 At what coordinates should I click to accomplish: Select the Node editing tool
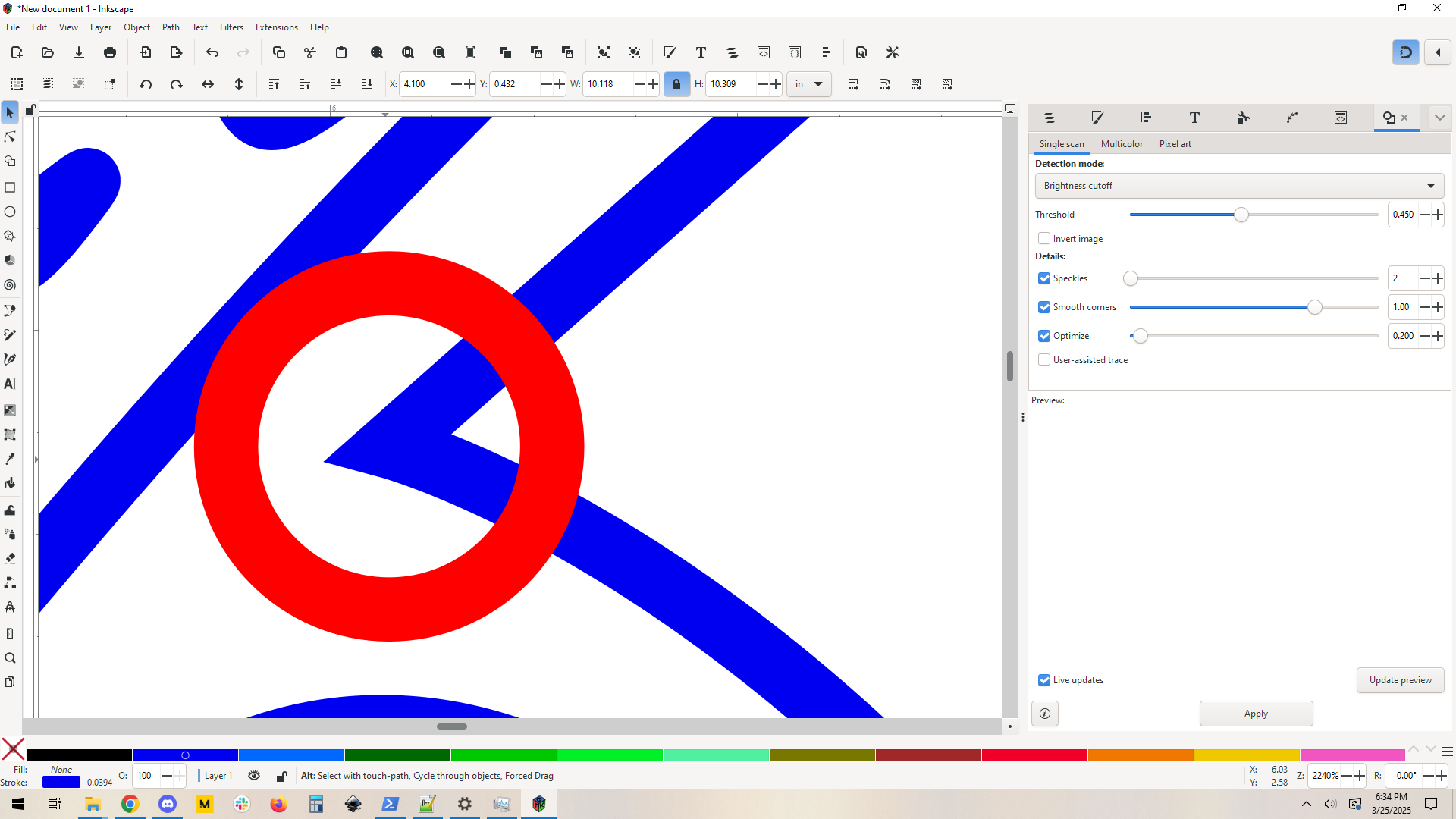pyautogui.click(x=10, y=137)
